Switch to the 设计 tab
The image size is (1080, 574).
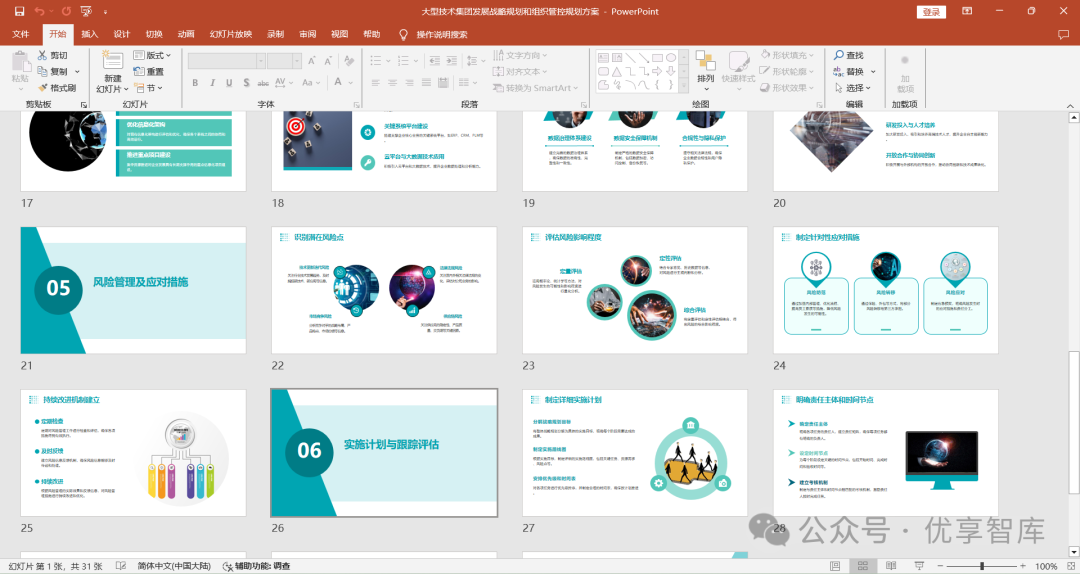[122, 34]
